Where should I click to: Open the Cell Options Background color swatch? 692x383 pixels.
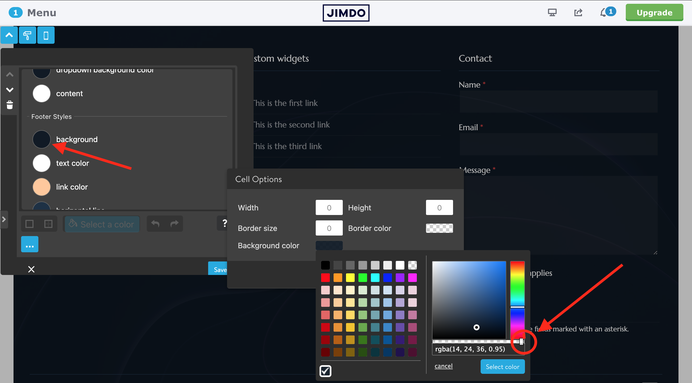(329, 245)
